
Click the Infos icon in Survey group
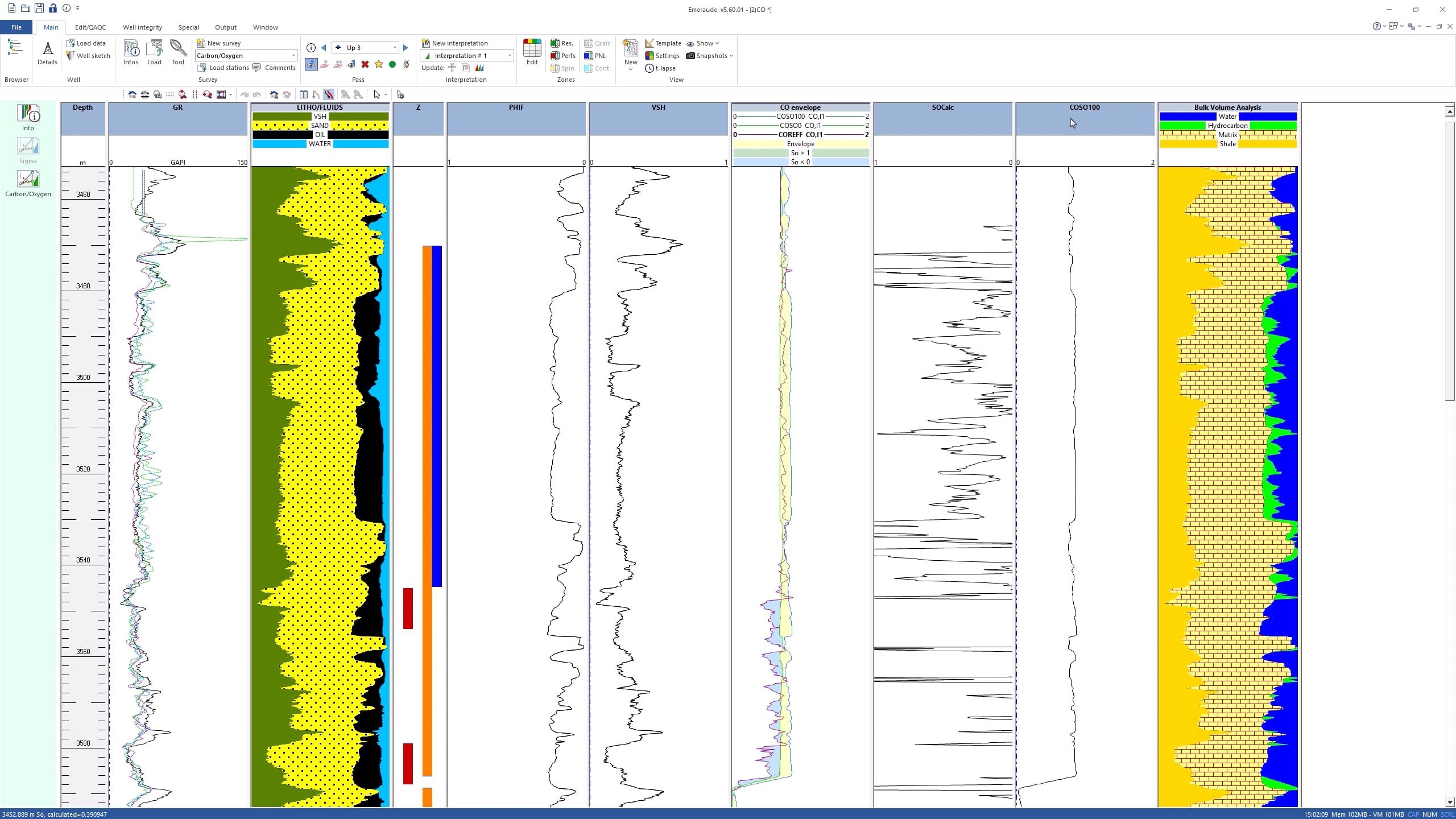pyautogui.click(x=131, y=52)
